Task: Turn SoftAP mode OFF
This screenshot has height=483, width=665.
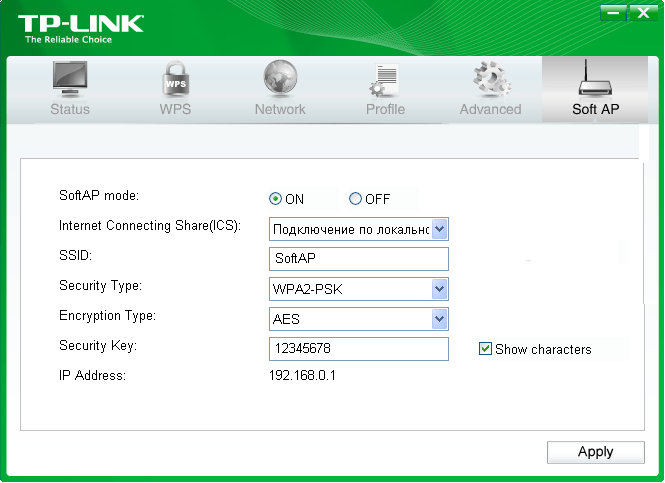Action: click(355, 198)
